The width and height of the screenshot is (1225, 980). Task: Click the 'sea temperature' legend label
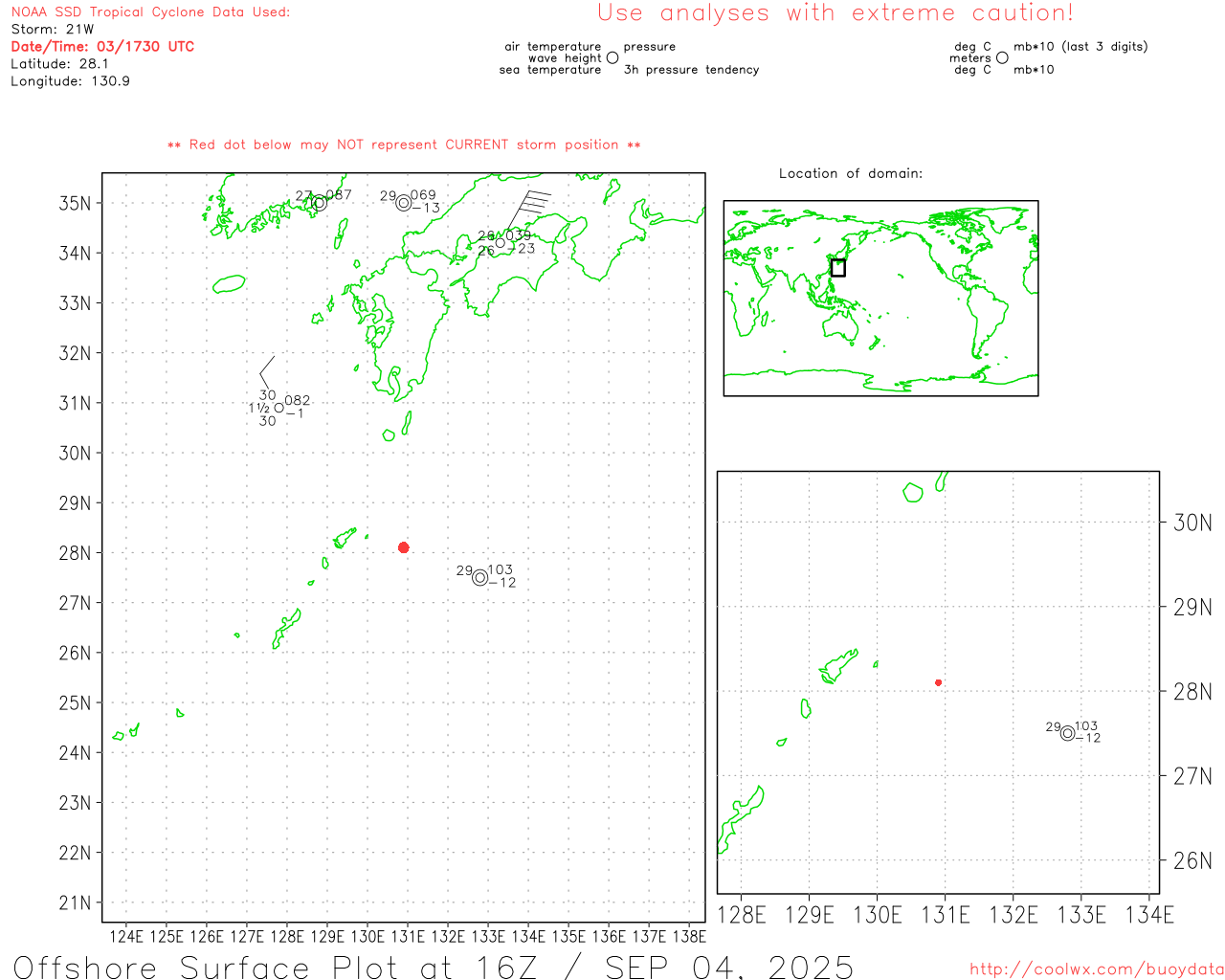pyautogui.click(x=550, y=69)
